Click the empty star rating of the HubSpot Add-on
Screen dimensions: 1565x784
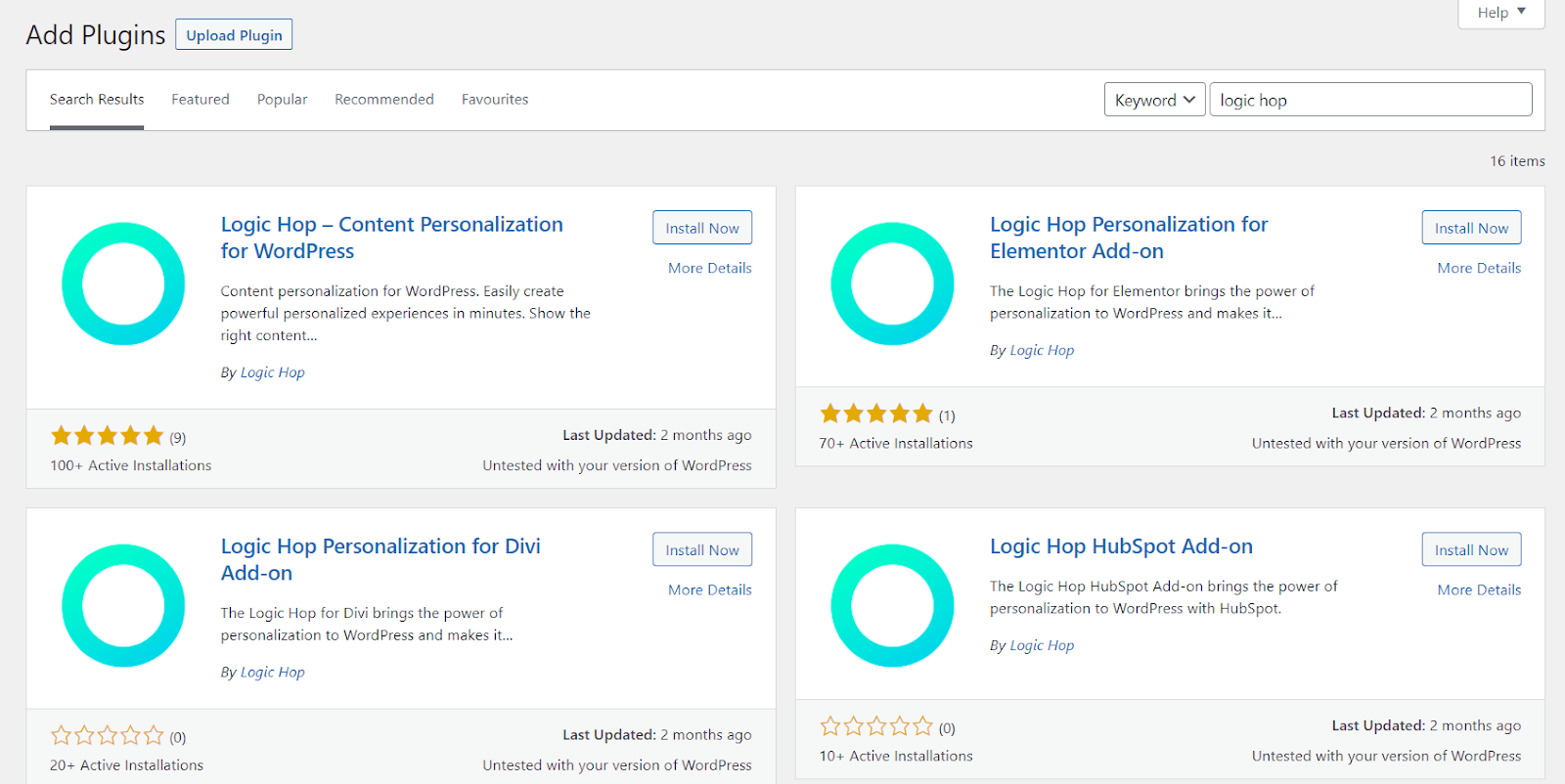tap(876, 726)
